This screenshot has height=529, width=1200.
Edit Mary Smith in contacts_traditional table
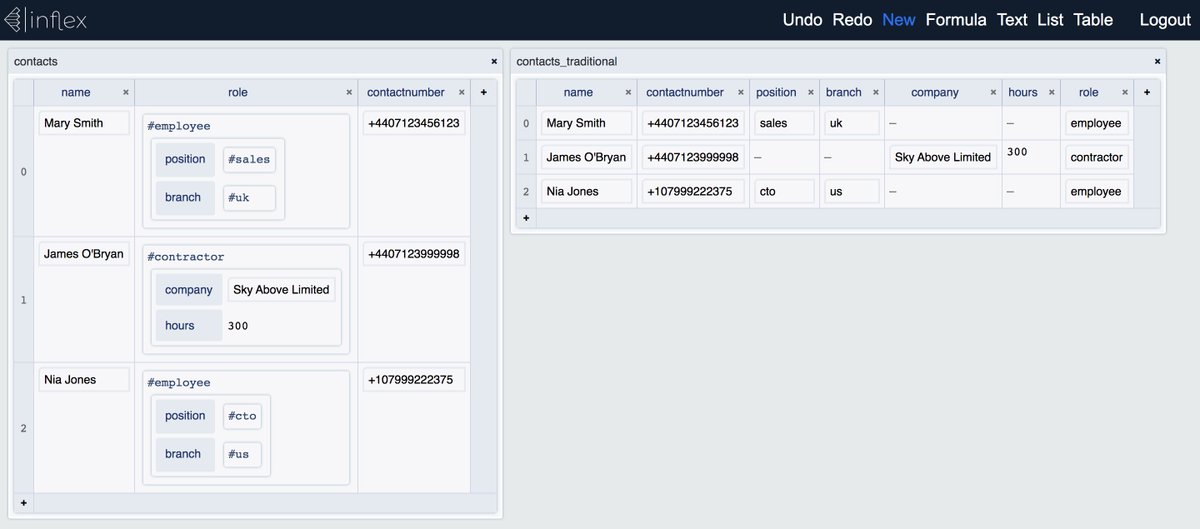587,123
